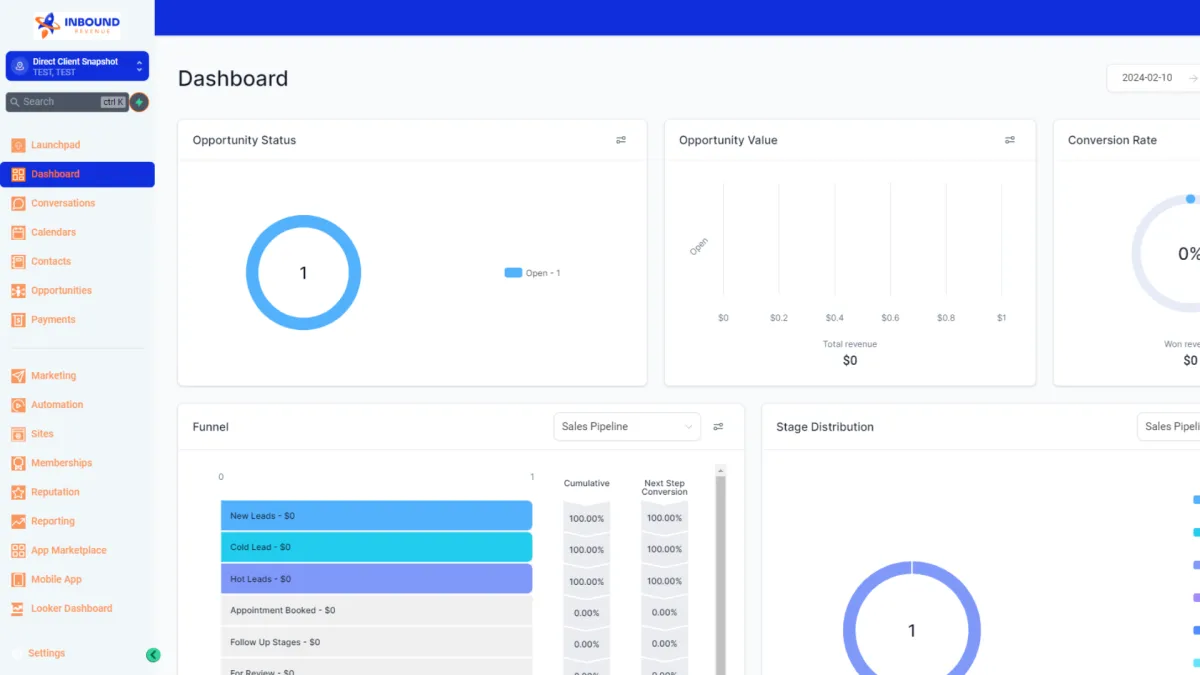Viewport: 1200px width, 675px height.
Task: Open Funnel filter settings icon
Action: click(x=718, y=427)
